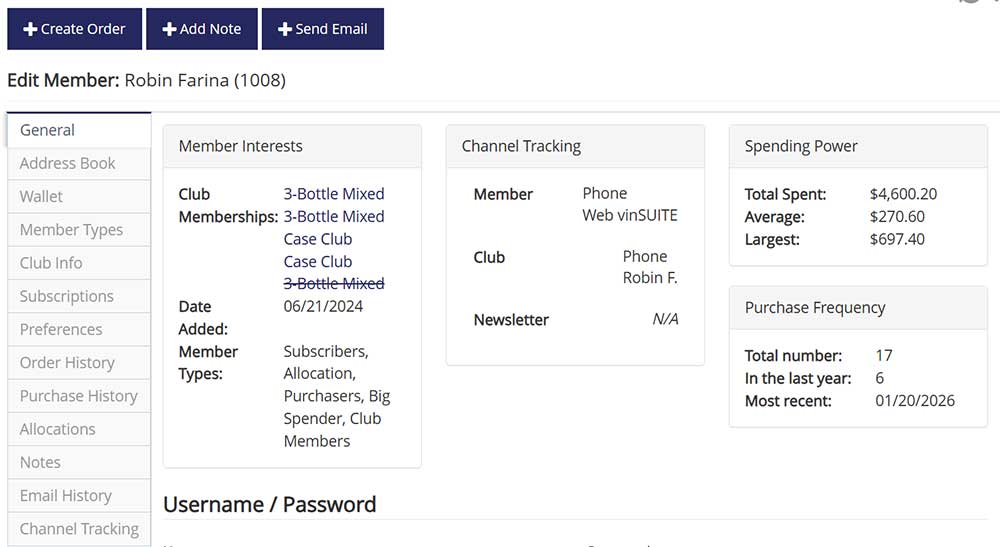This screenshot has width=1000, height=547.
Task: Open the Purchase History tab
Action: [79, 395]
